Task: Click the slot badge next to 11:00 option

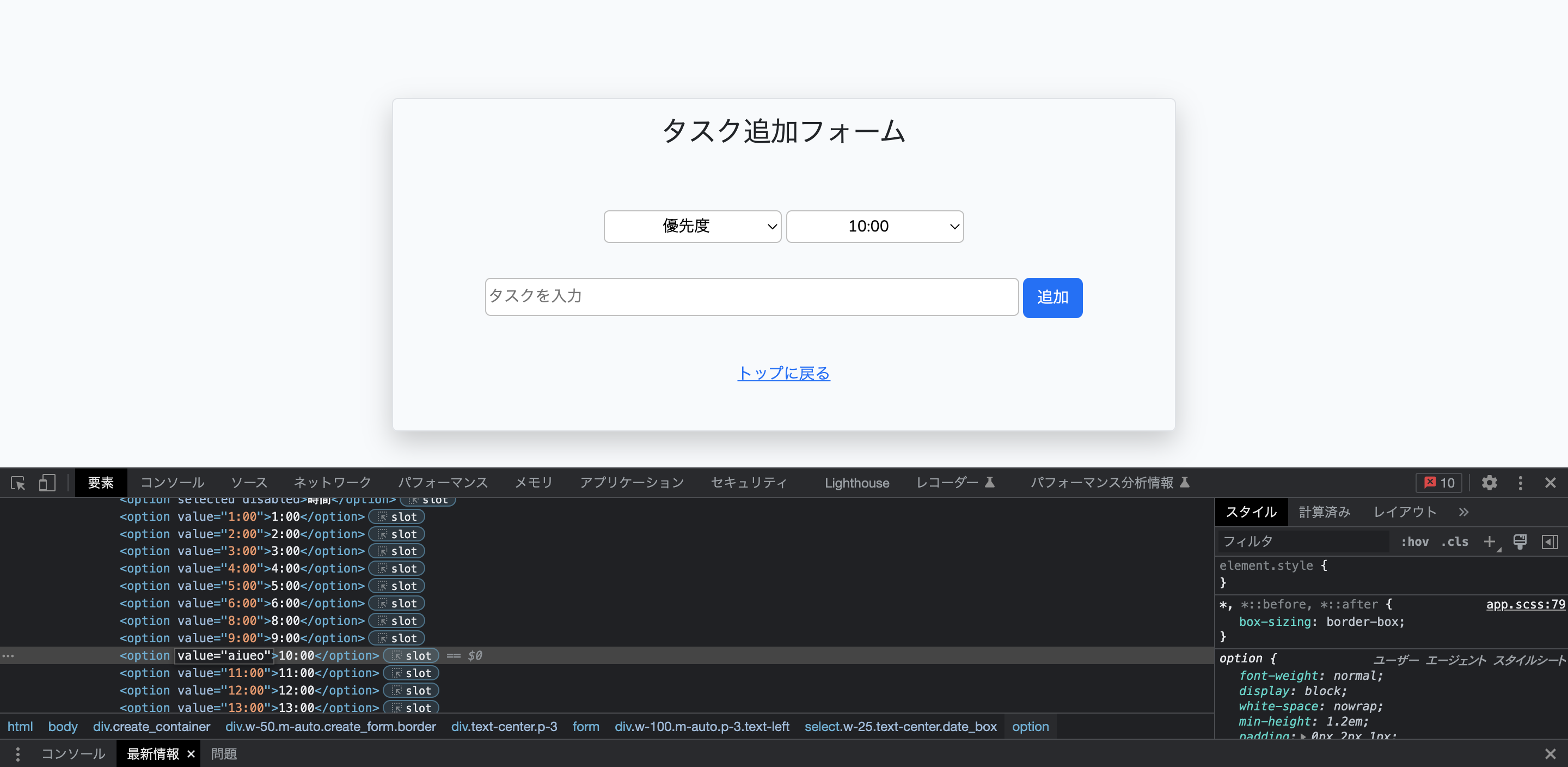Action: 412,673
